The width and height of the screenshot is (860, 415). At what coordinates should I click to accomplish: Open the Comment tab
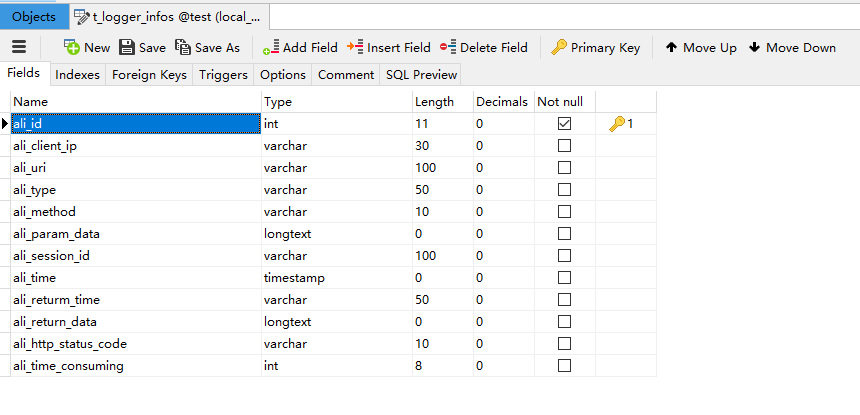pyautogui.click(x=346, y=75)
